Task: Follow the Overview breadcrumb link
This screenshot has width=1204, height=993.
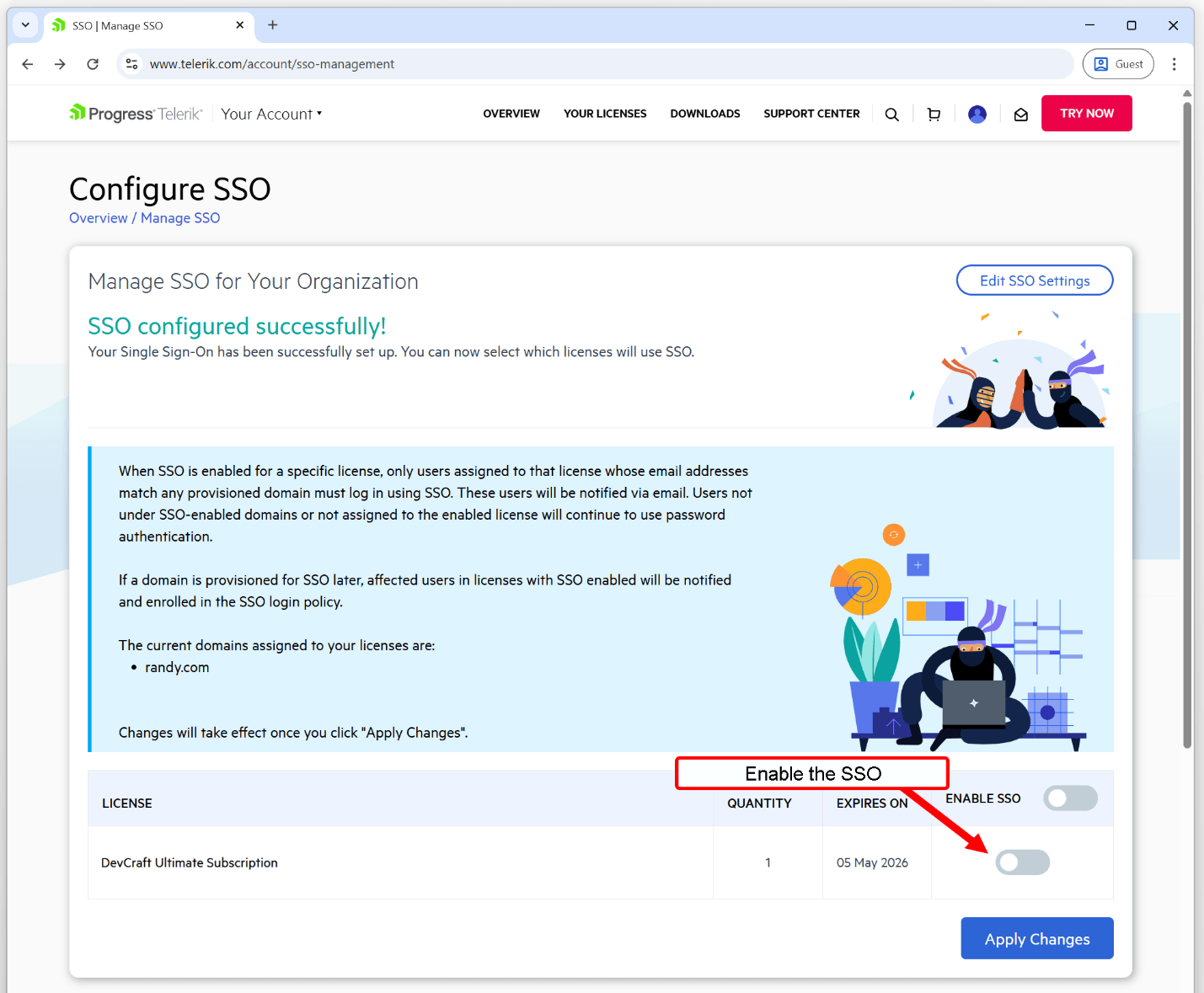Action: coord(99,218)
